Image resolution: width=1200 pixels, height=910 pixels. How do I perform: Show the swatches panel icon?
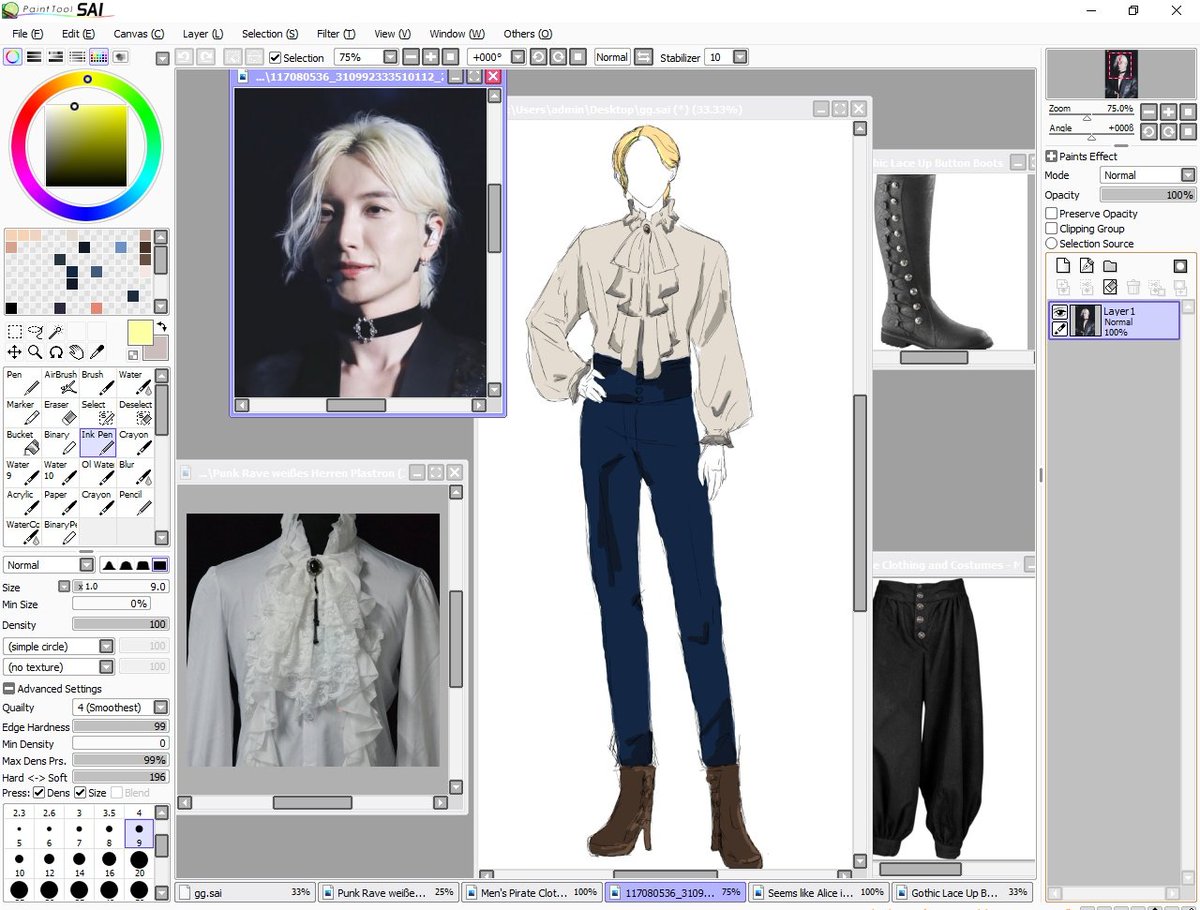[99, 57]
